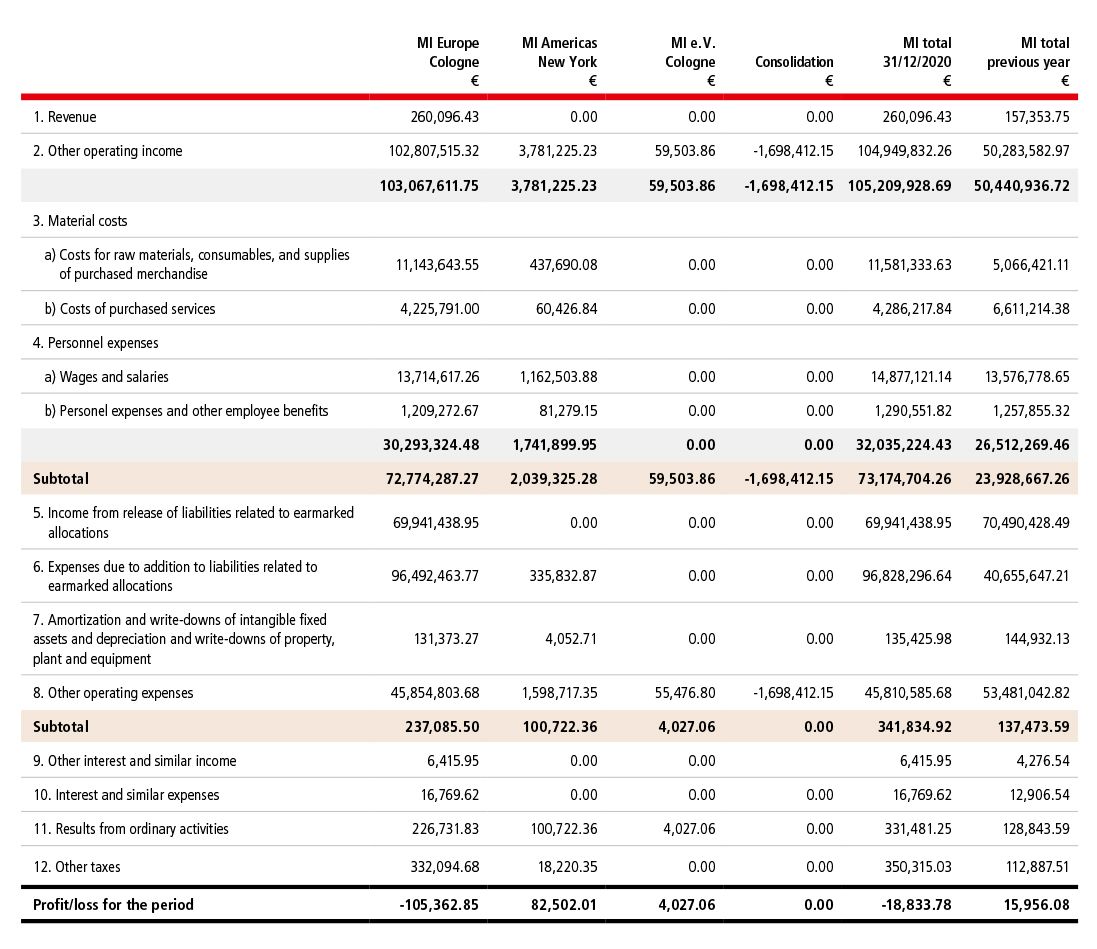Select '11. Results from ordinary activities' label
The image size is (1097, 949).
(x=131, y=829)
